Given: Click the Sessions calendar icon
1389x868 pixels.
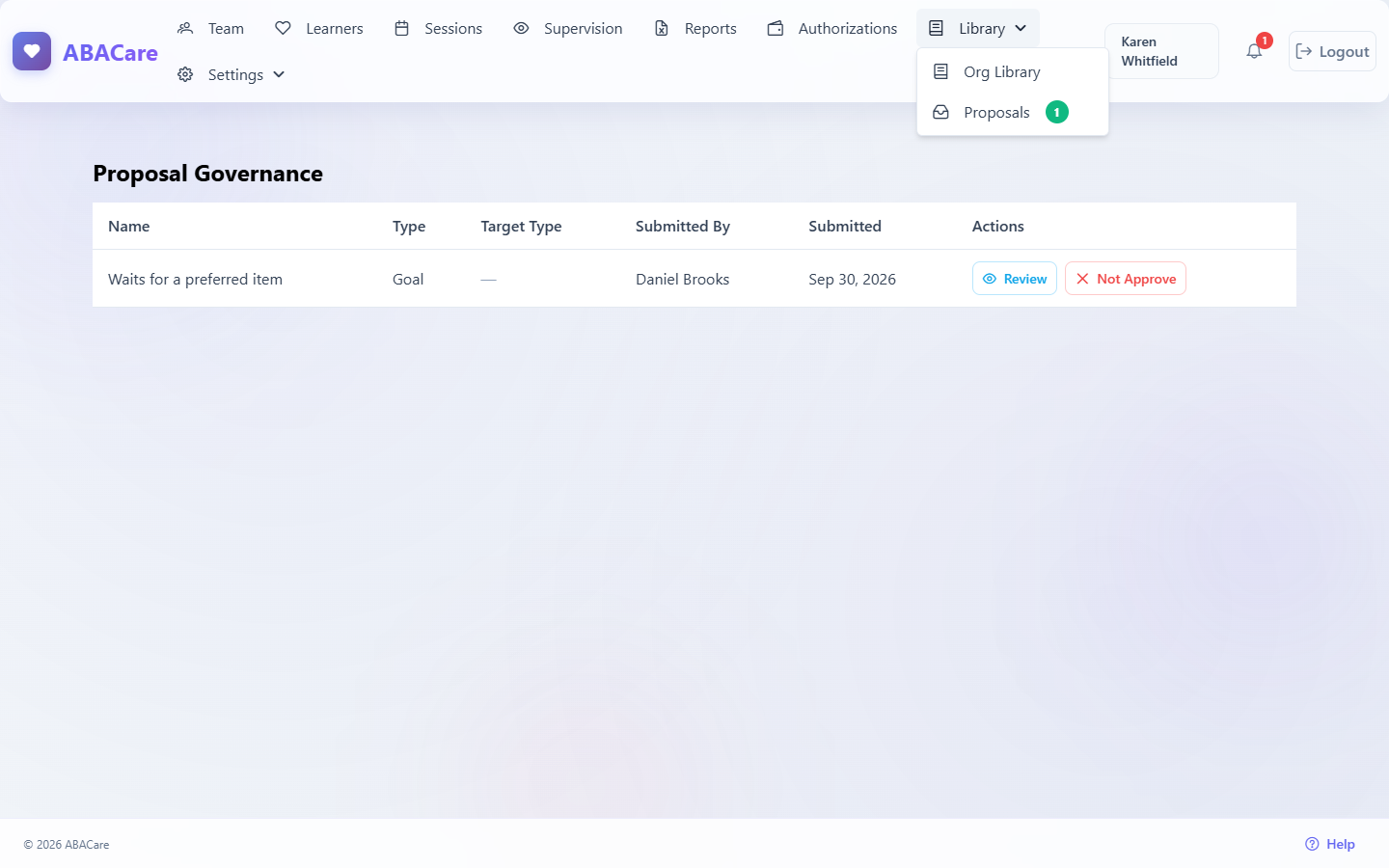Looking at the screenshot, I should tap(401, 28).
